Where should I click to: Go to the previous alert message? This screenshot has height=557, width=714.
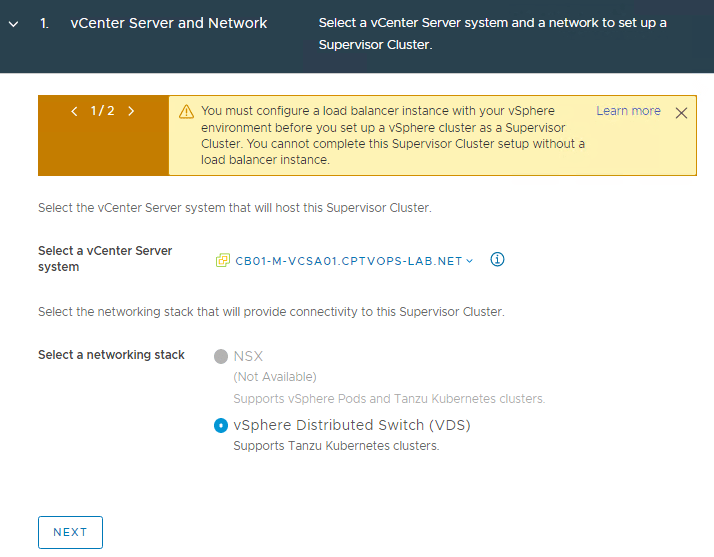click(x=74, y=111)
